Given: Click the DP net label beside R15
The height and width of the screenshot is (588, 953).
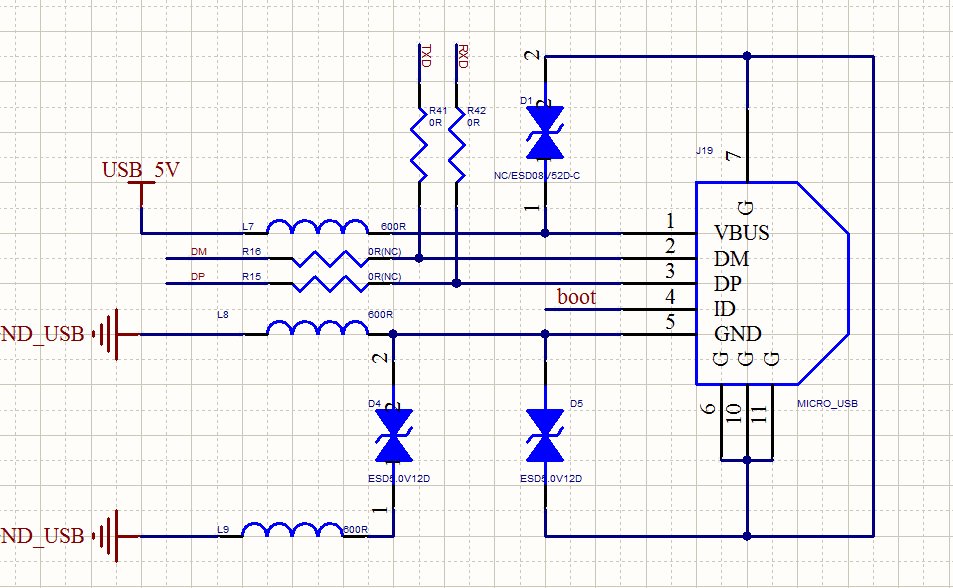Looking at the screenshot, I should tap(198, 276).
